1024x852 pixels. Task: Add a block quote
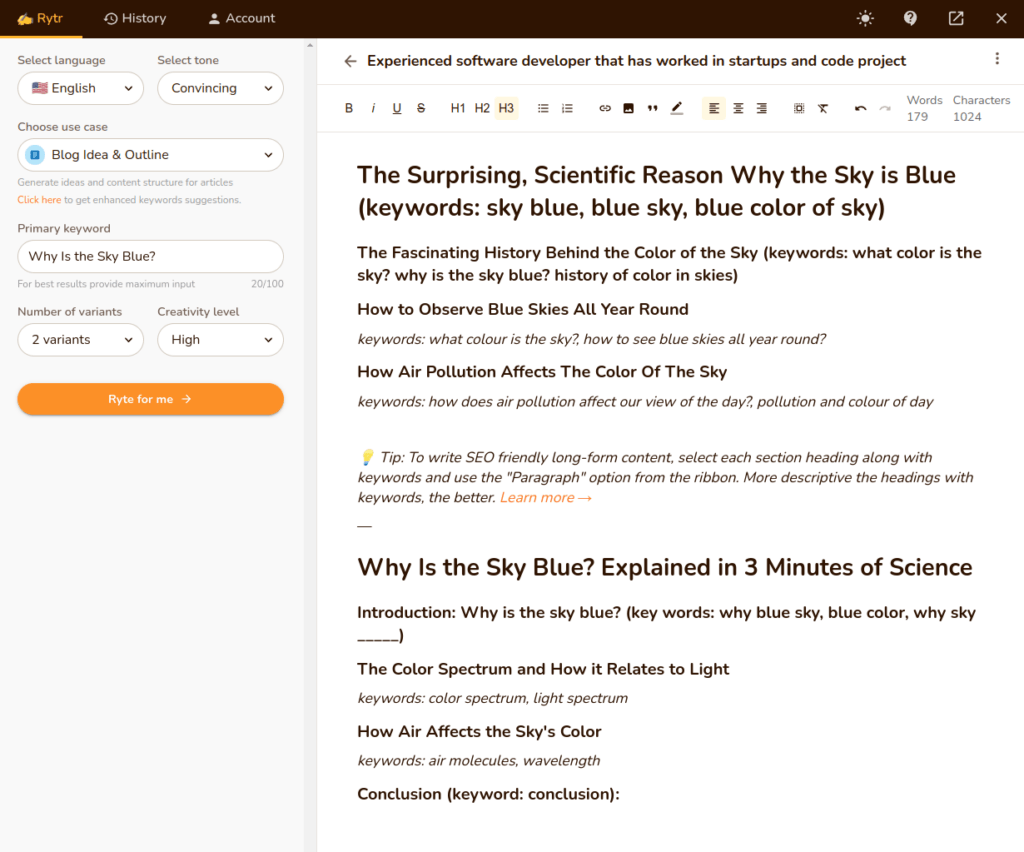click(x=652, y=108)
